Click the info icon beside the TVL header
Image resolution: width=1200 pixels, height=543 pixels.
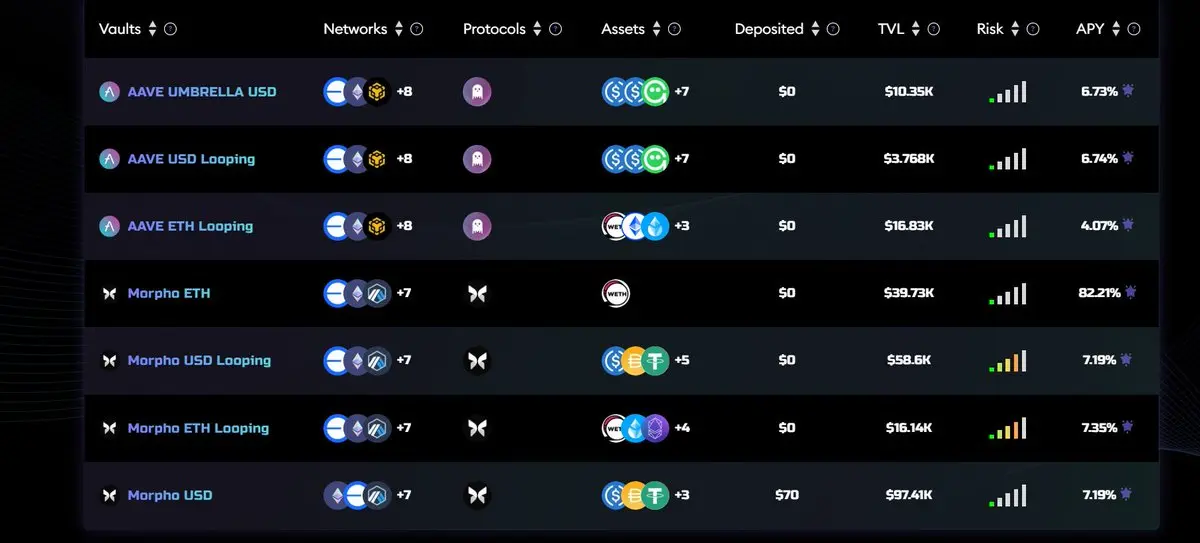pyautogui.click(x=933, y=29)
